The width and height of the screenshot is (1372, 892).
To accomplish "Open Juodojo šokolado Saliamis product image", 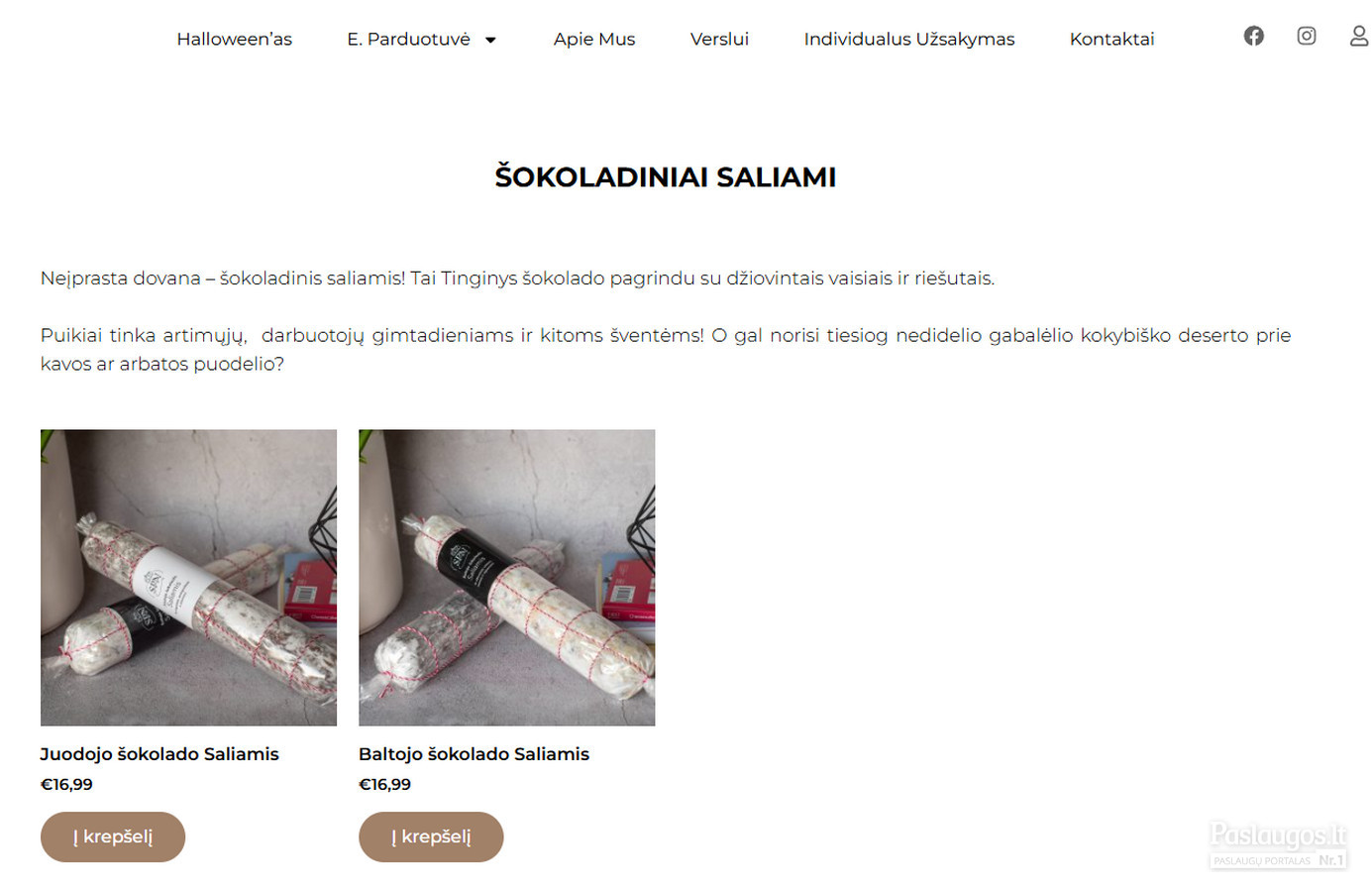I will click(x=188, y=578).
